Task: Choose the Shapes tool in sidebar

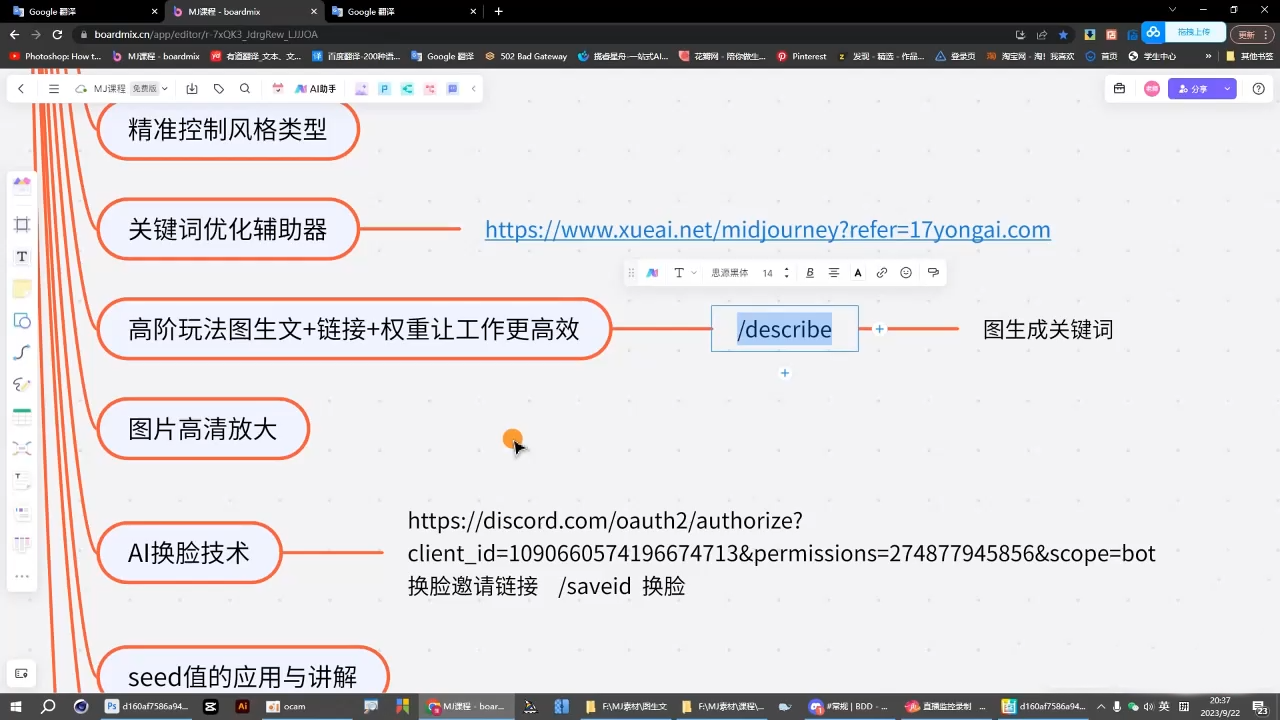Action: pyautogui.click(x=22, y=321)
